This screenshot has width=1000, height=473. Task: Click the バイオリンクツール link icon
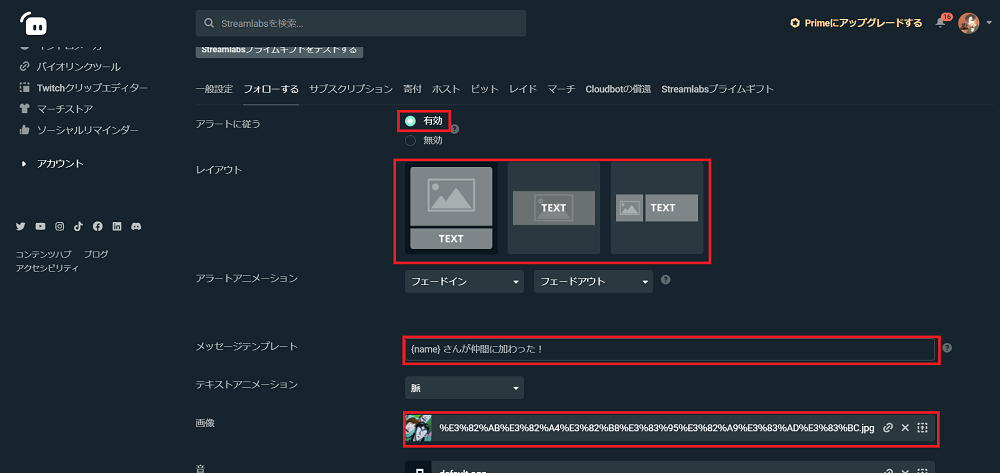pyautogui.click(x=25, y=66)
